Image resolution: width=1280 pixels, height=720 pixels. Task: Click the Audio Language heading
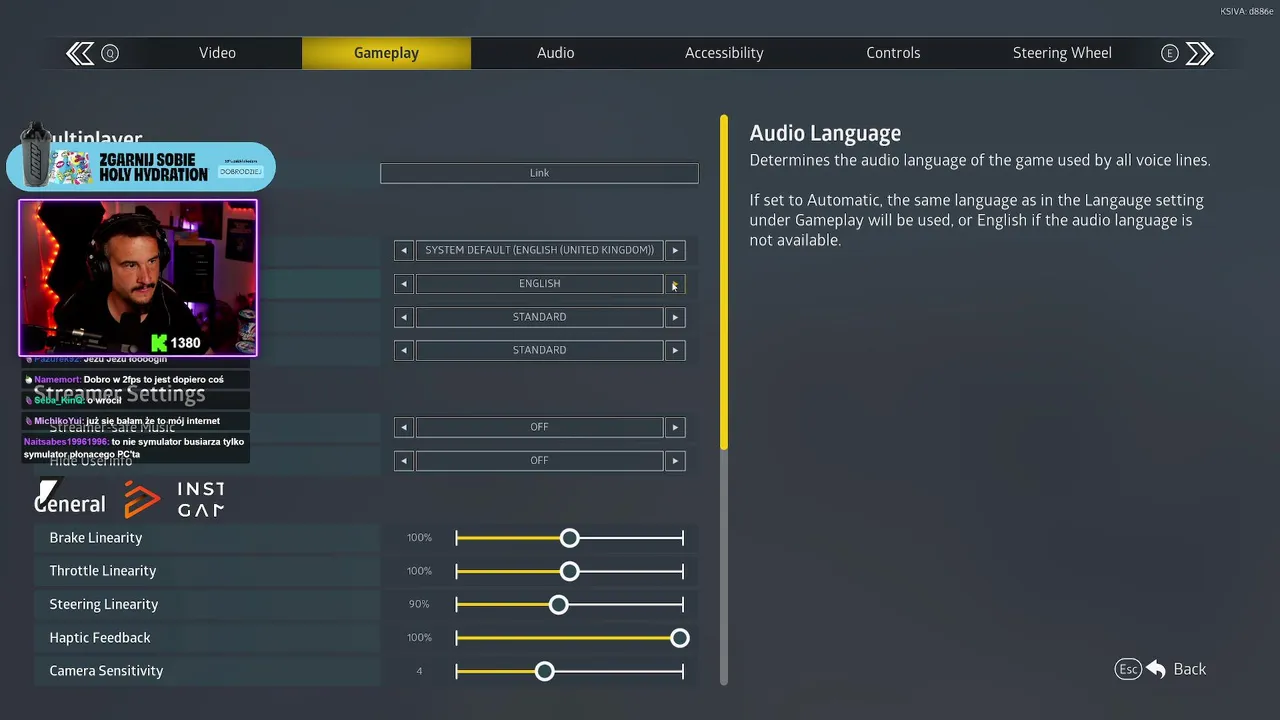825,133
